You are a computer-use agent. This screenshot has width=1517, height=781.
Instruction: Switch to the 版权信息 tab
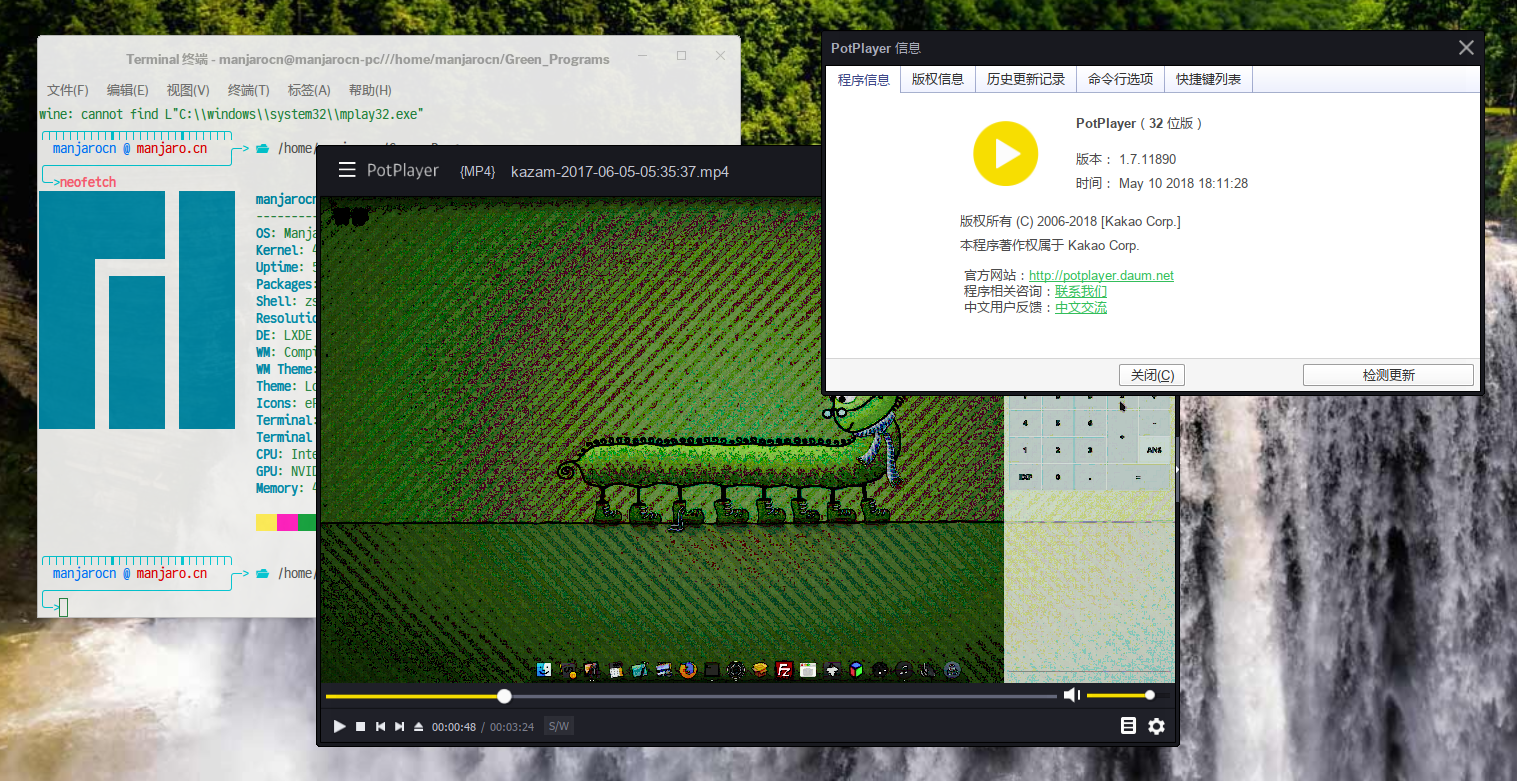(x=938, y=79)
